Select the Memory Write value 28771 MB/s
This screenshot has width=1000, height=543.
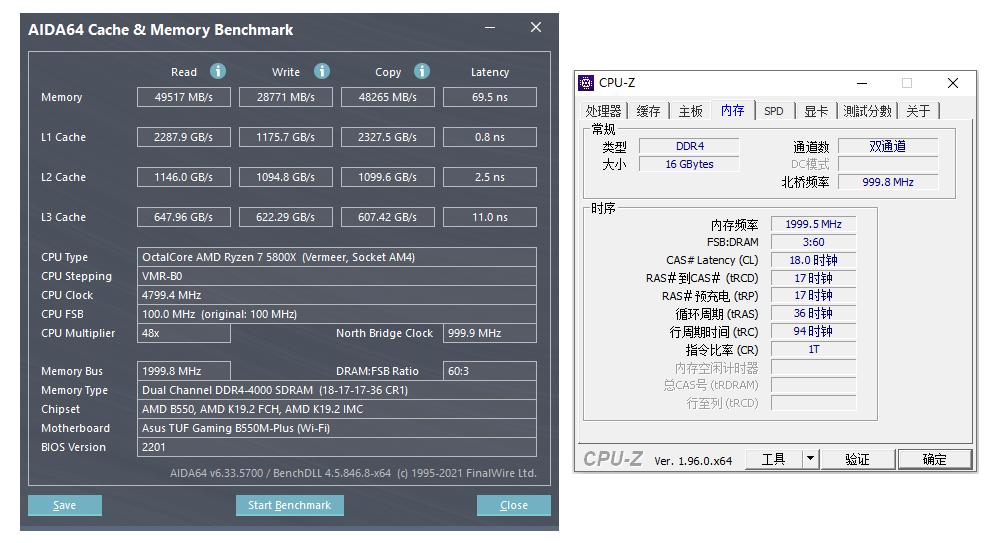click(286, 97)
